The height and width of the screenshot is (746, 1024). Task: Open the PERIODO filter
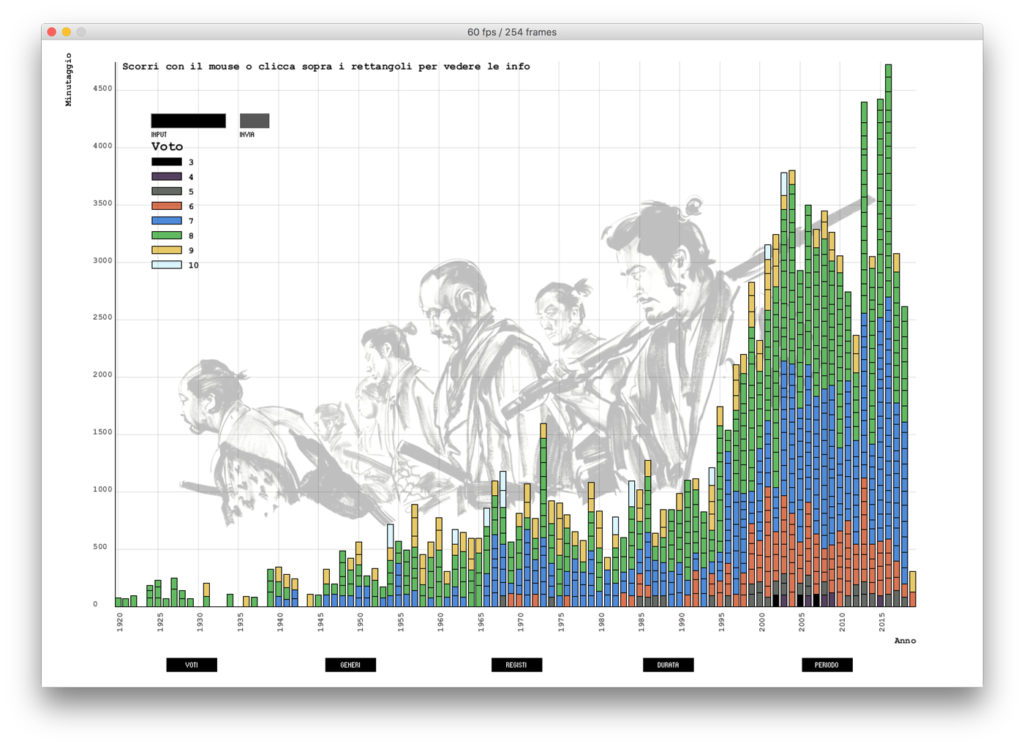(826, 664)
